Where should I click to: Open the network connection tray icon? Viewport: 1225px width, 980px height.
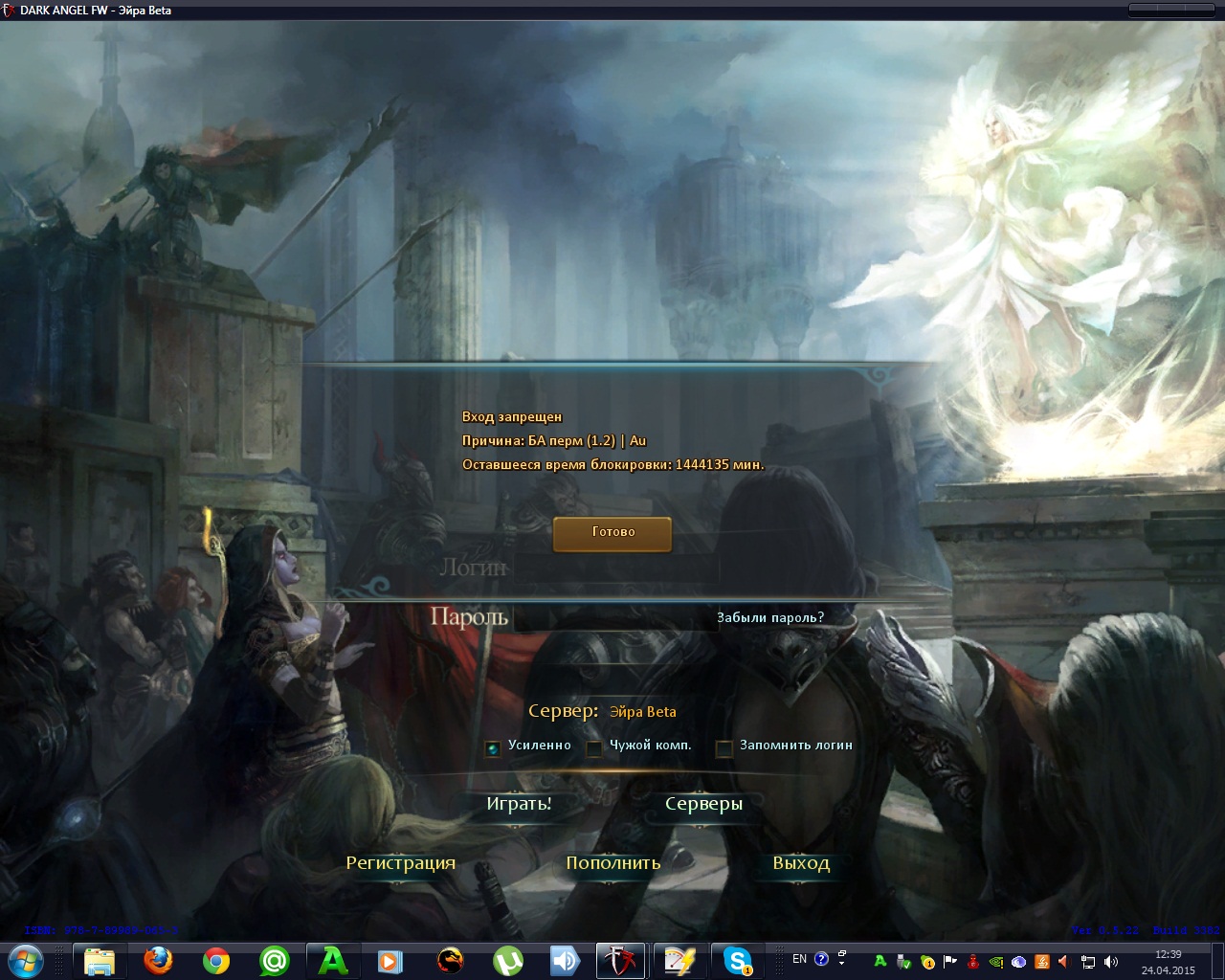pyautogui.click(x=1088, y=962)
